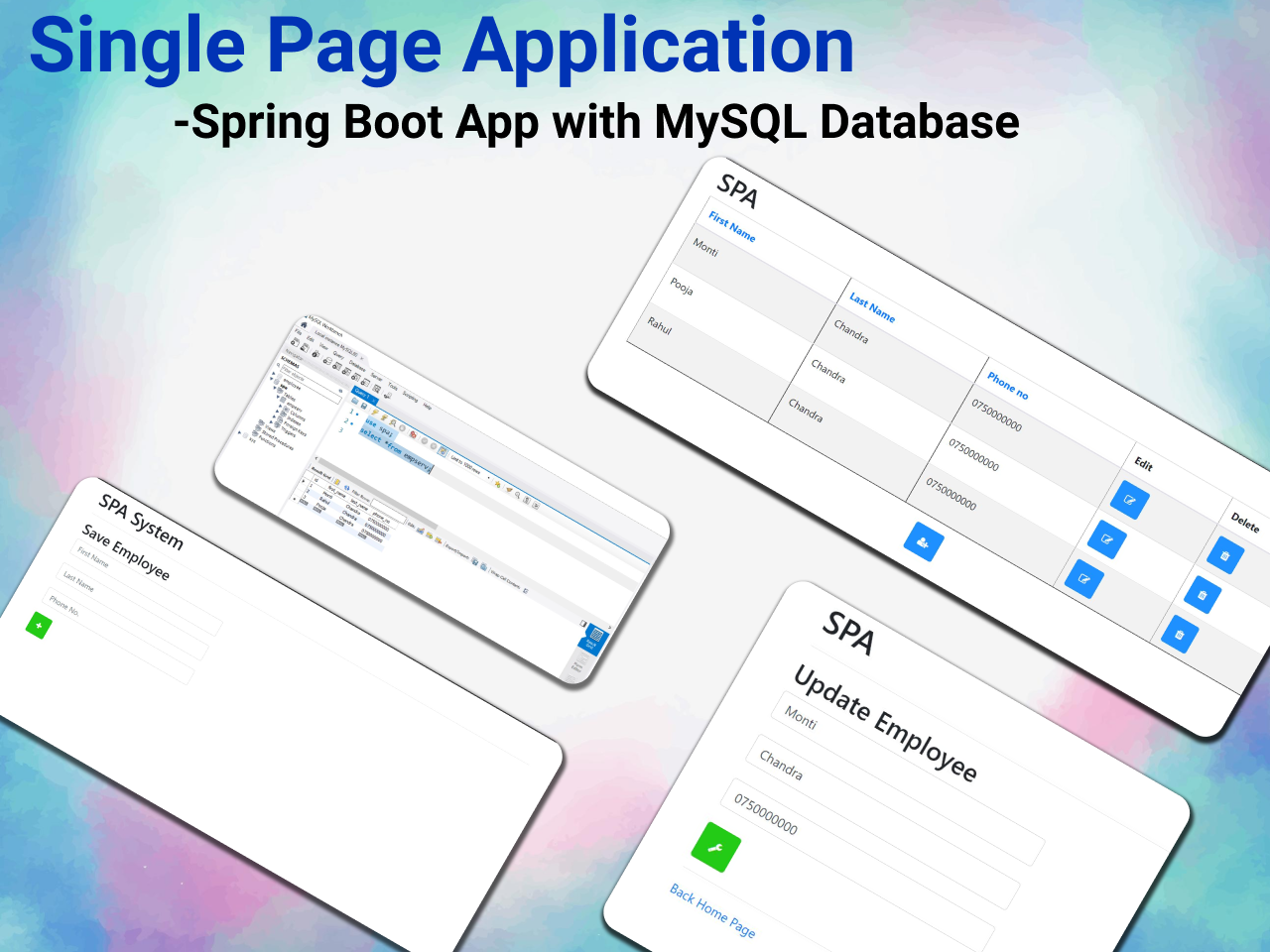
Task: Click the Form Editor button in Workbench
Action: (x=577, y=663)
